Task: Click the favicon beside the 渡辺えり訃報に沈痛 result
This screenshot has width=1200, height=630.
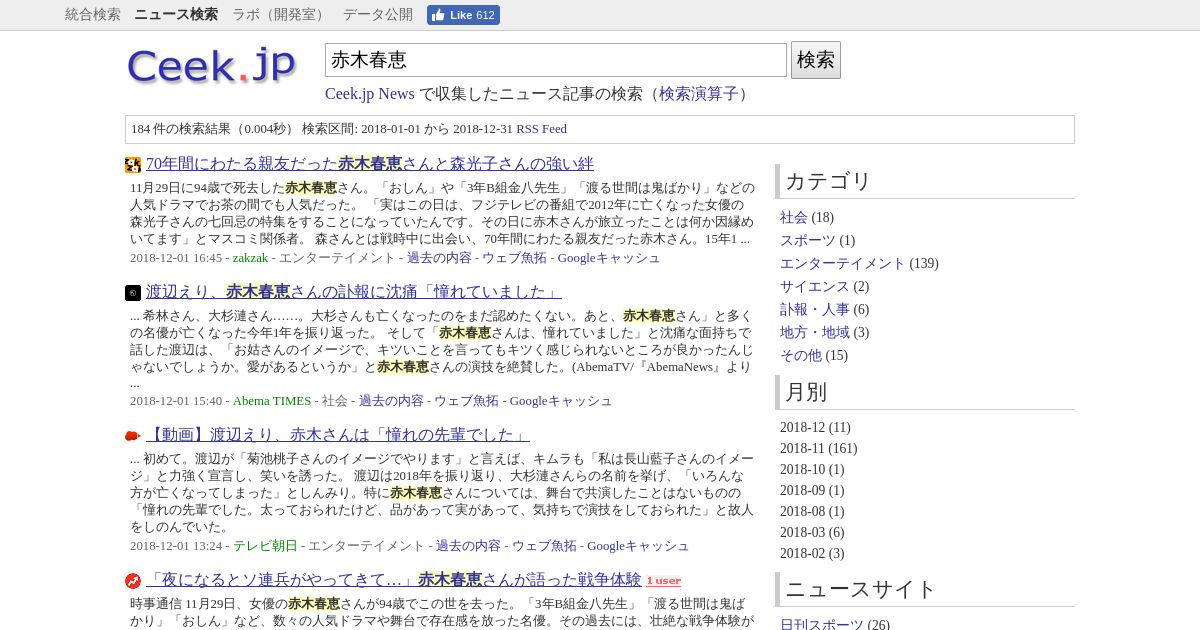Action: coord(133,293)
